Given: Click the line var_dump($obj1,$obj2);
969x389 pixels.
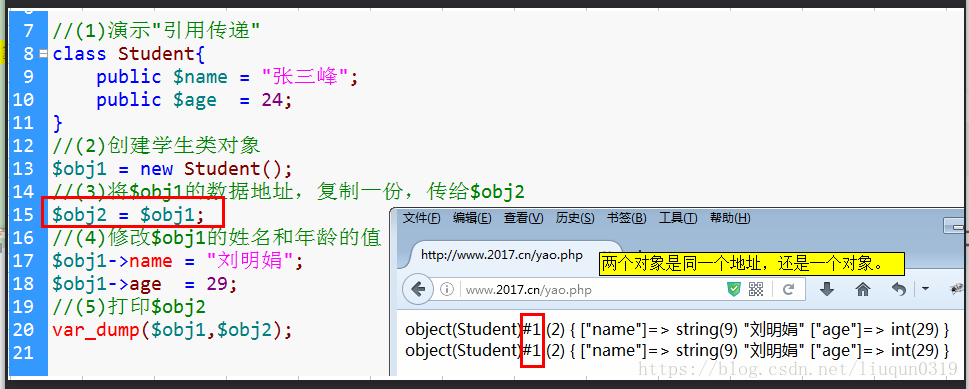Looking at the screenshot, I should click(x=172, y=330).
